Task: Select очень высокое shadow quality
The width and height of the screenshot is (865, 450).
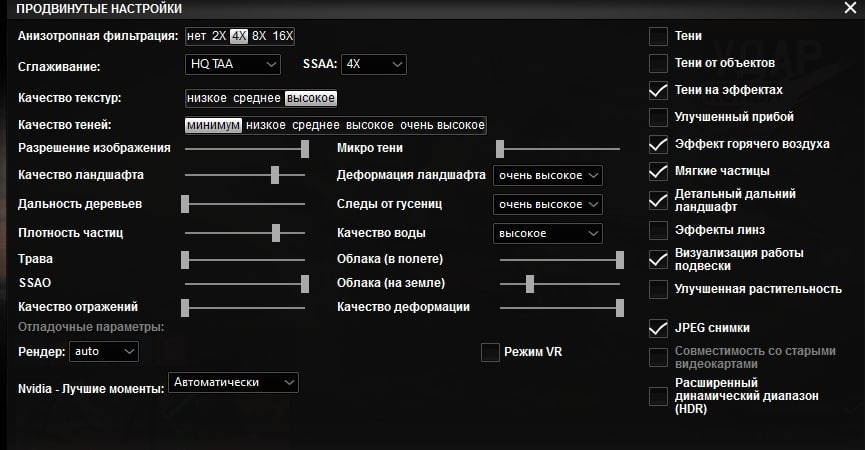Action: pos(442,125)
